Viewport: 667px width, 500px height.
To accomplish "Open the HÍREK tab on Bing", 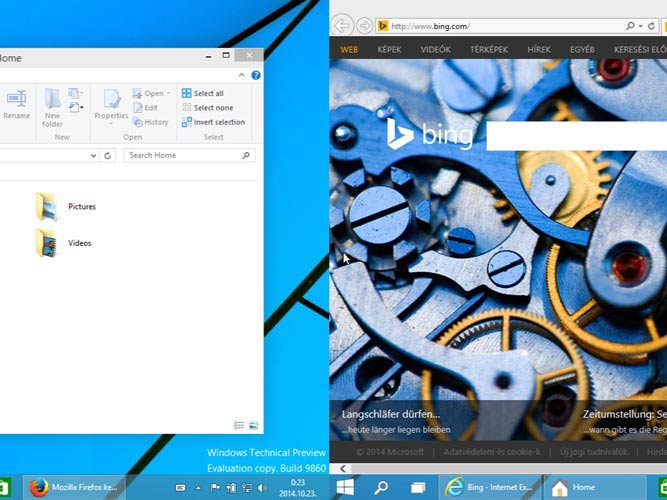I will 539,49.
